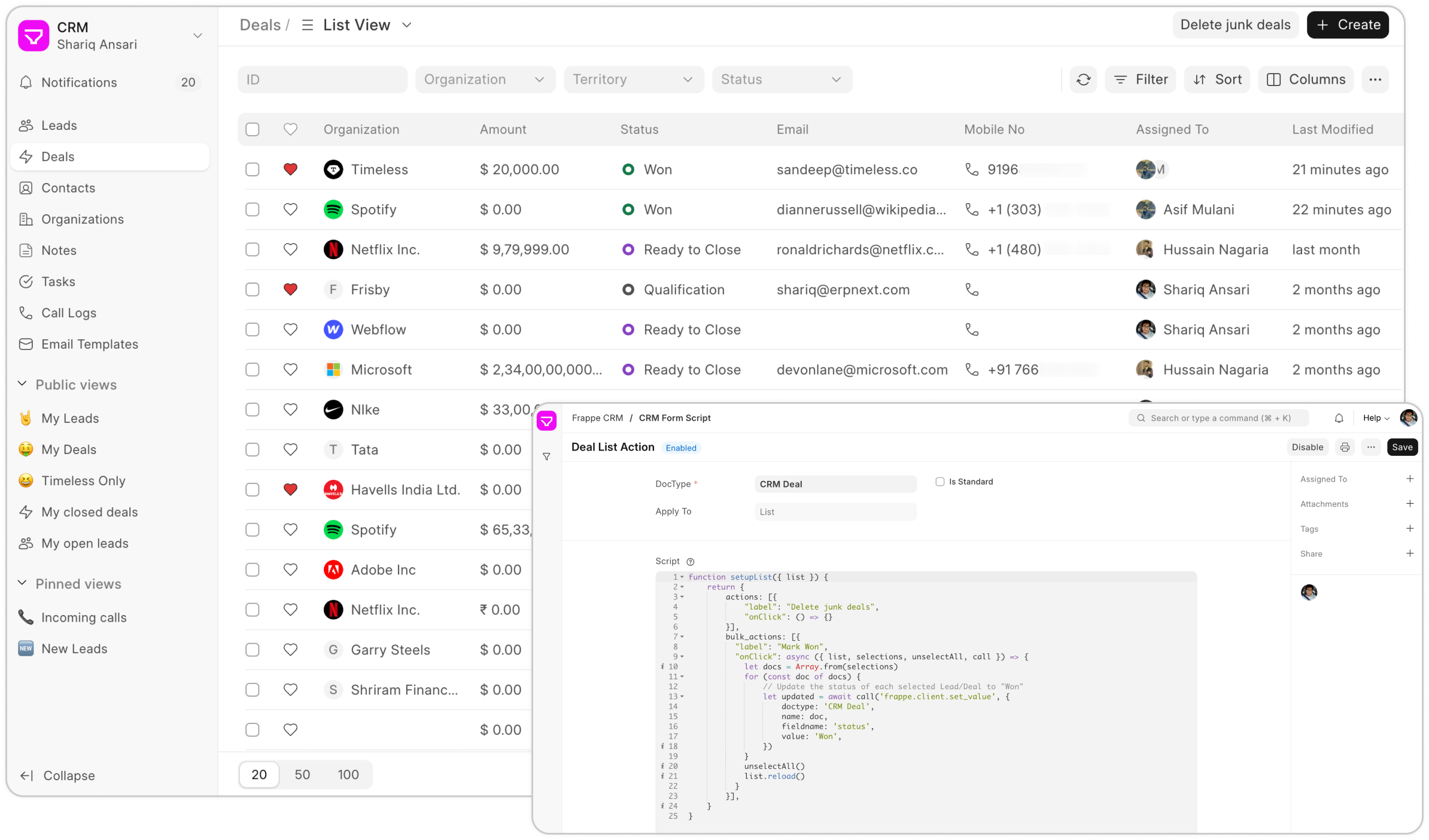
Task: Favorite the Spotify deal with the heart
Action: click(290, 209)
